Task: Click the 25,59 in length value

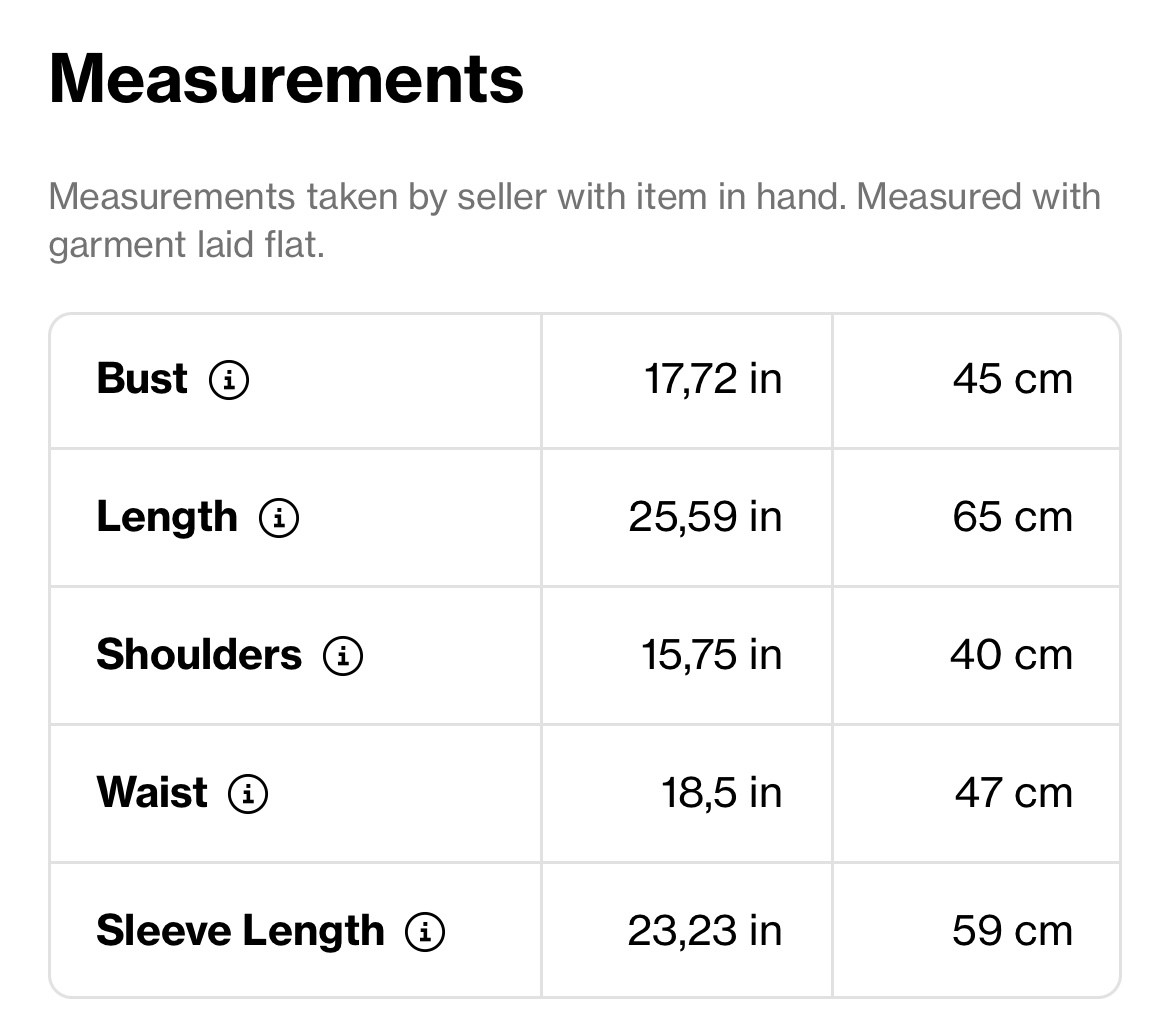Action: tap(705, 517)
